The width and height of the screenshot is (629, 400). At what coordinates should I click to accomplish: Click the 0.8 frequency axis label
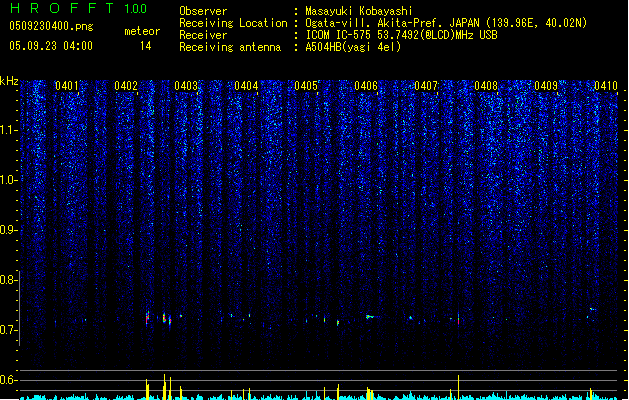coord(9,280)
